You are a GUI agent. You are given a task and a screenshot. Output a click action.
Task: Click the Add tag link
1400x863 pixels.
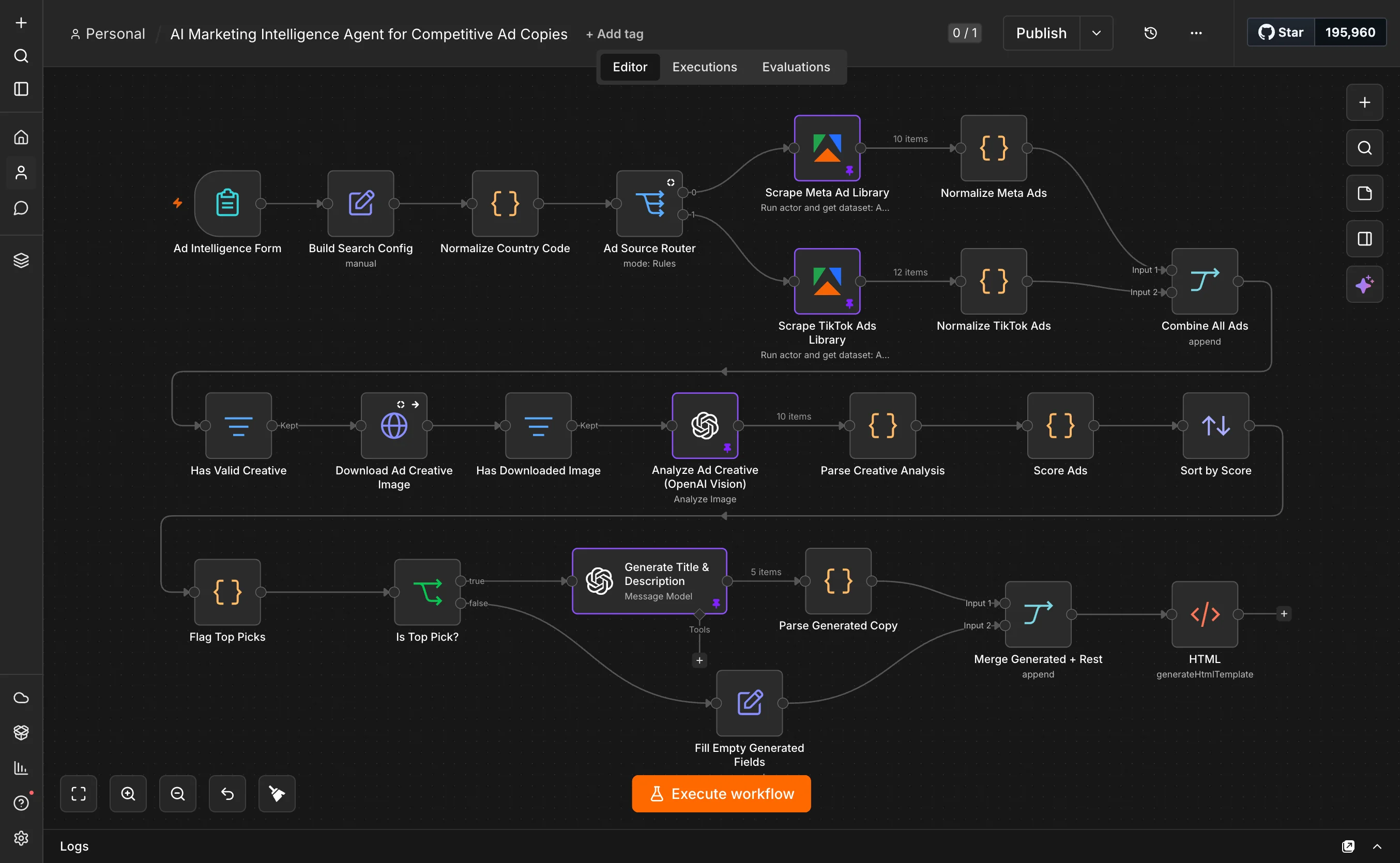(x=614, y=34)
